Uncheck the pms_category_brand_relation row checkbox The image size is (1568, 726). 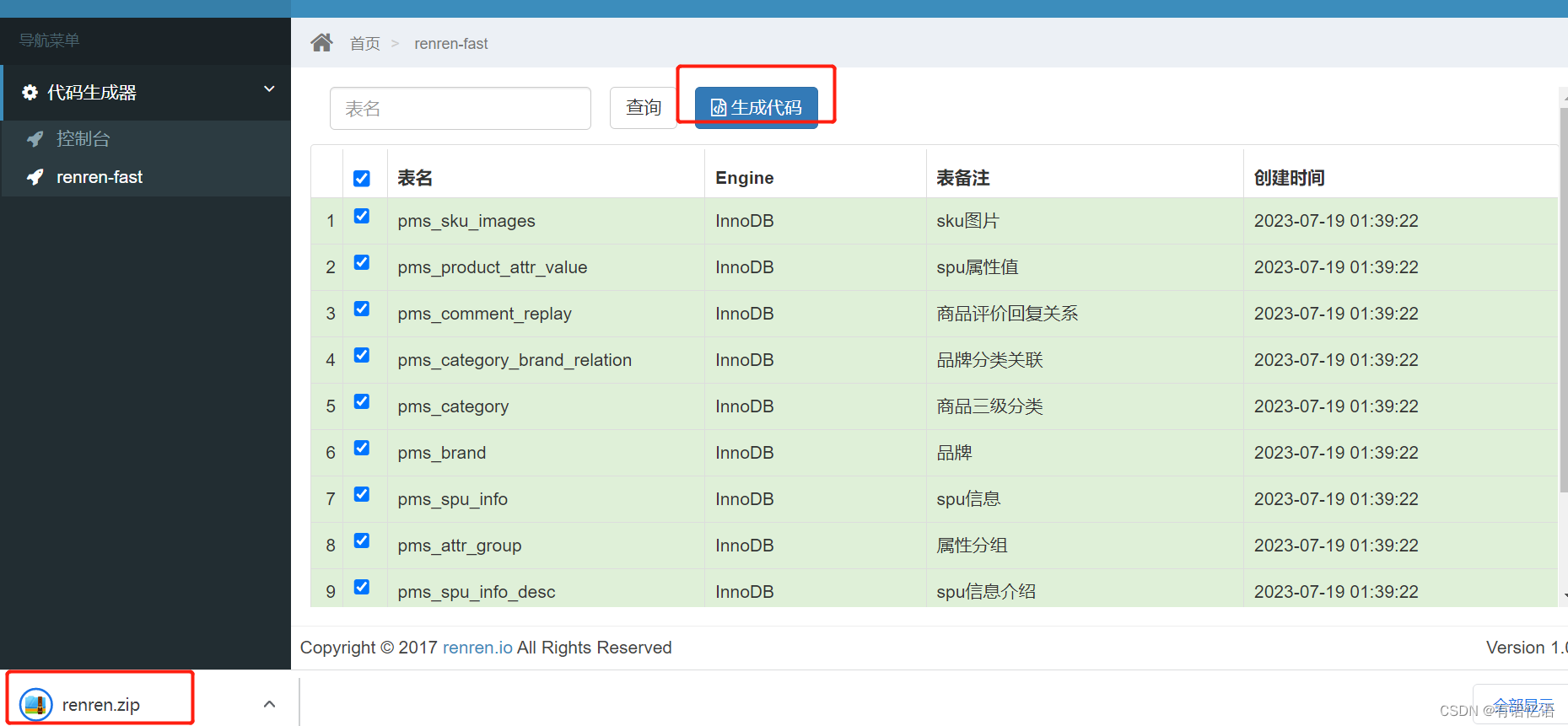pos(362,355)
